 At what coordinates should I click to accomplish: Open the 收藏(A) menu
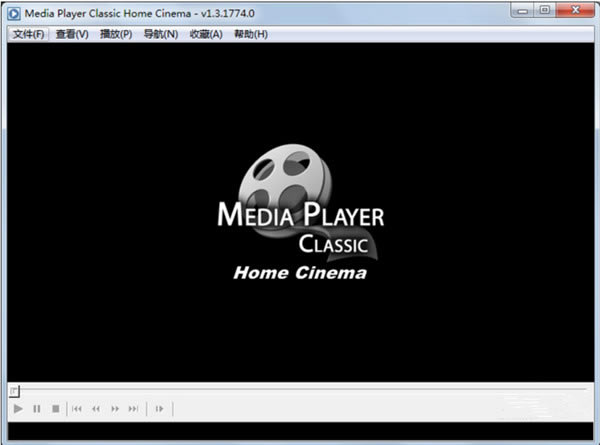click(206, 34)
